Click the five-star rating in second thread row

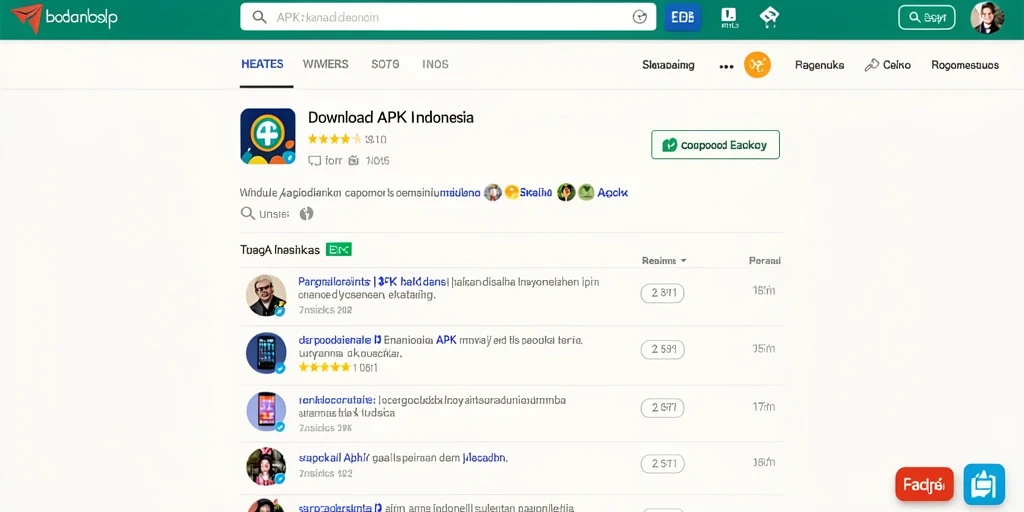point(325,368)
